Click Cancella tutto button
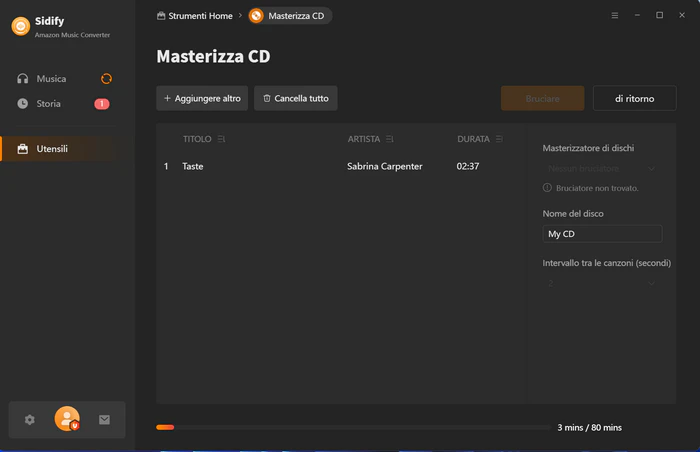 point(296,98)
